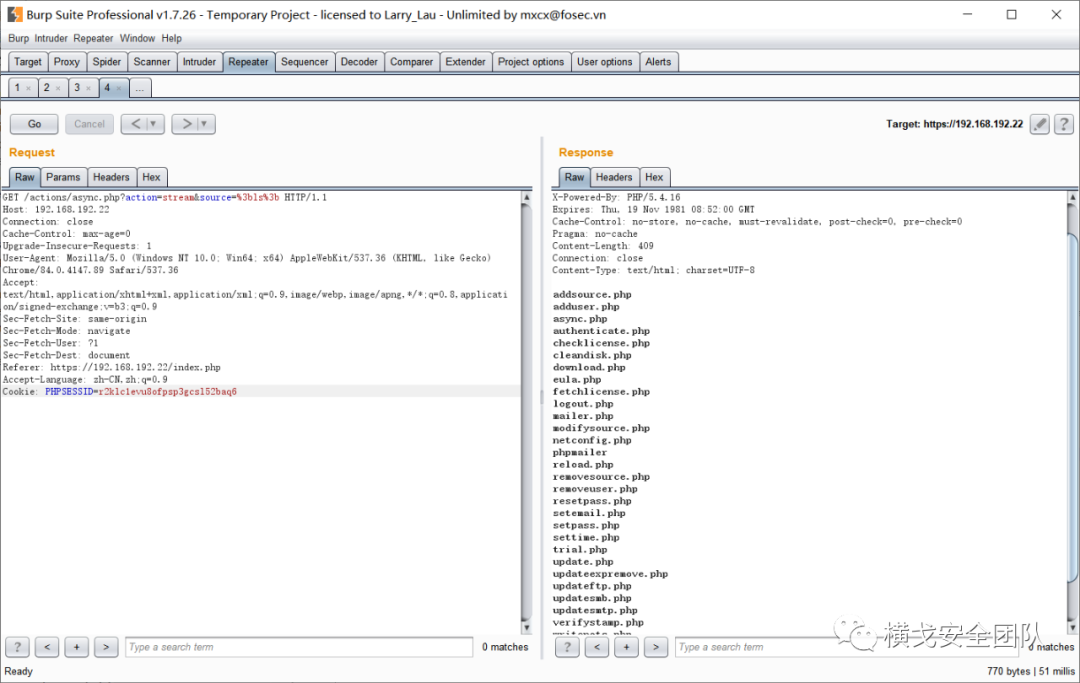Switch to the Intruder tool tab
This screenshot has height=683, width=1080.
[199, 62]
